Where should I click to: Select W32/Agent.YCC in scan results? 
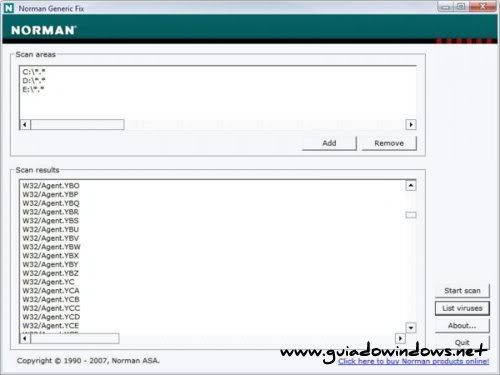tap(51, 308)
